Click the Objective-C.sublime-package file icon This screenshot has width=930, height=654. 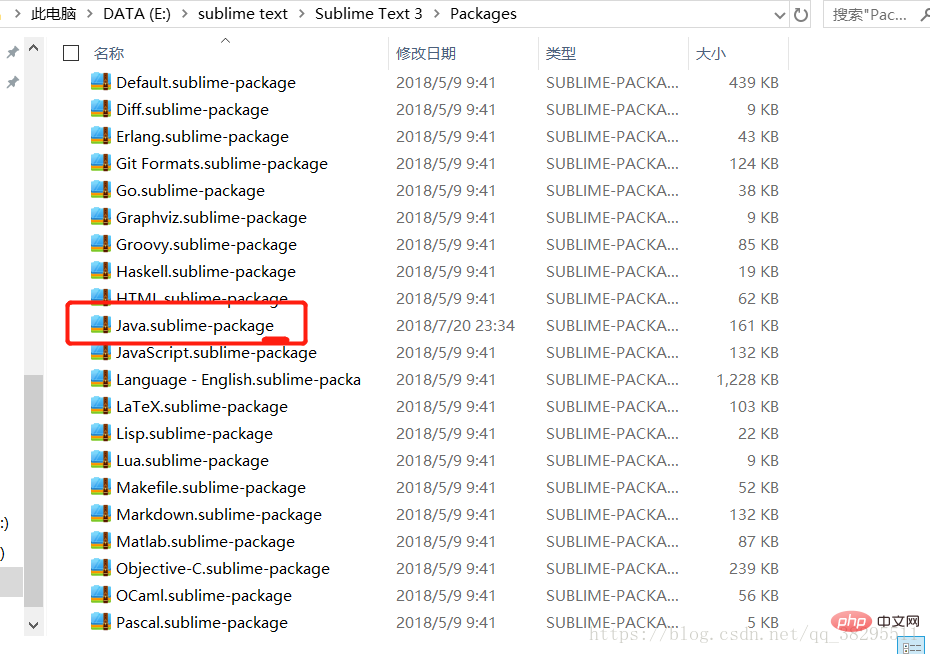click(101, 568)
